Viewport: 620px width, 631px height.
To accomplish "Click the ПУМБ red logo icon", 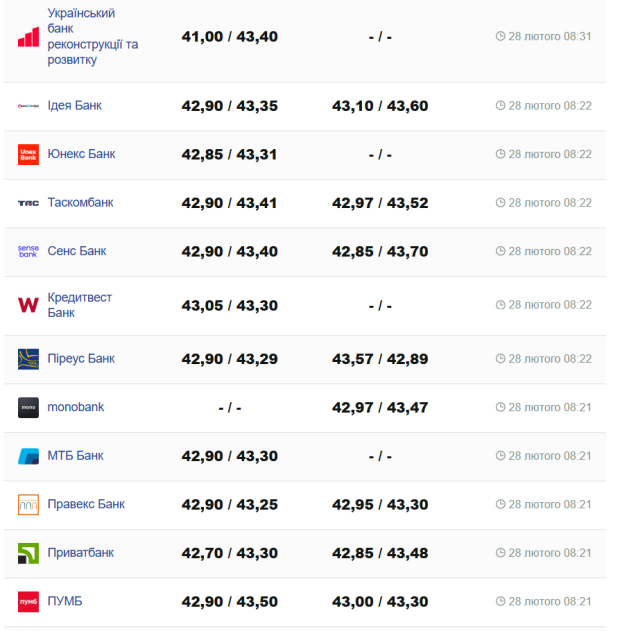I will point(28,602).
